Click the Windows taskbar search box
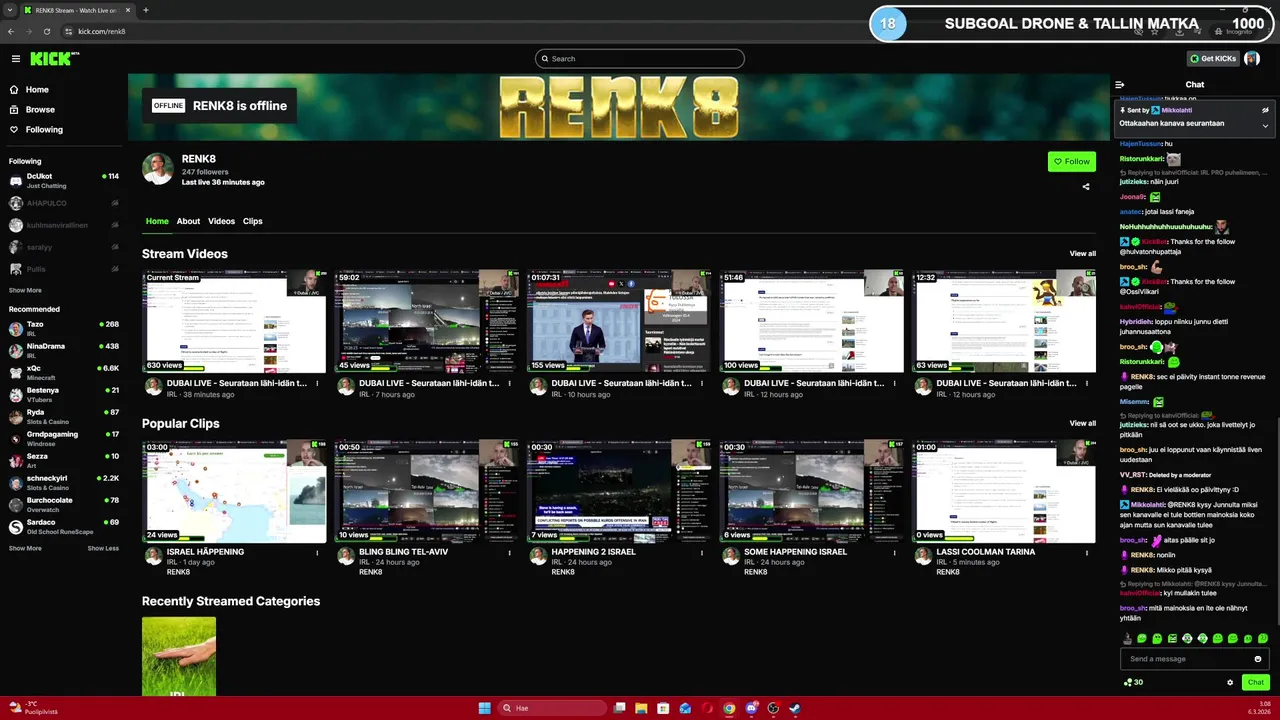This screenshot has width=1280, height=720. pos(552,708)
